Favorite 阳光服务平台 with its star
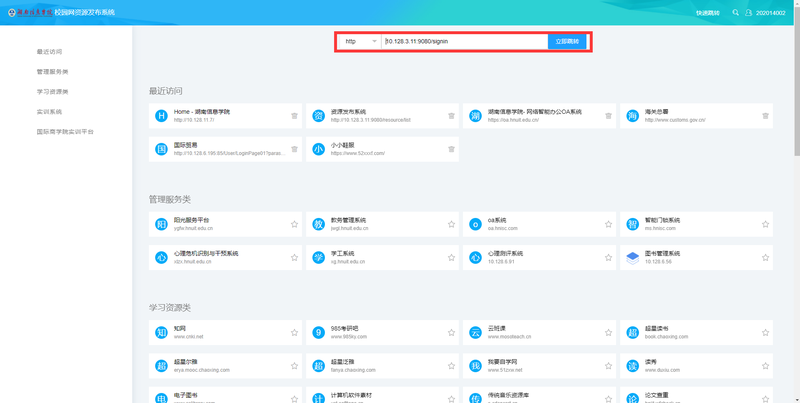 [x=294, y=224]
